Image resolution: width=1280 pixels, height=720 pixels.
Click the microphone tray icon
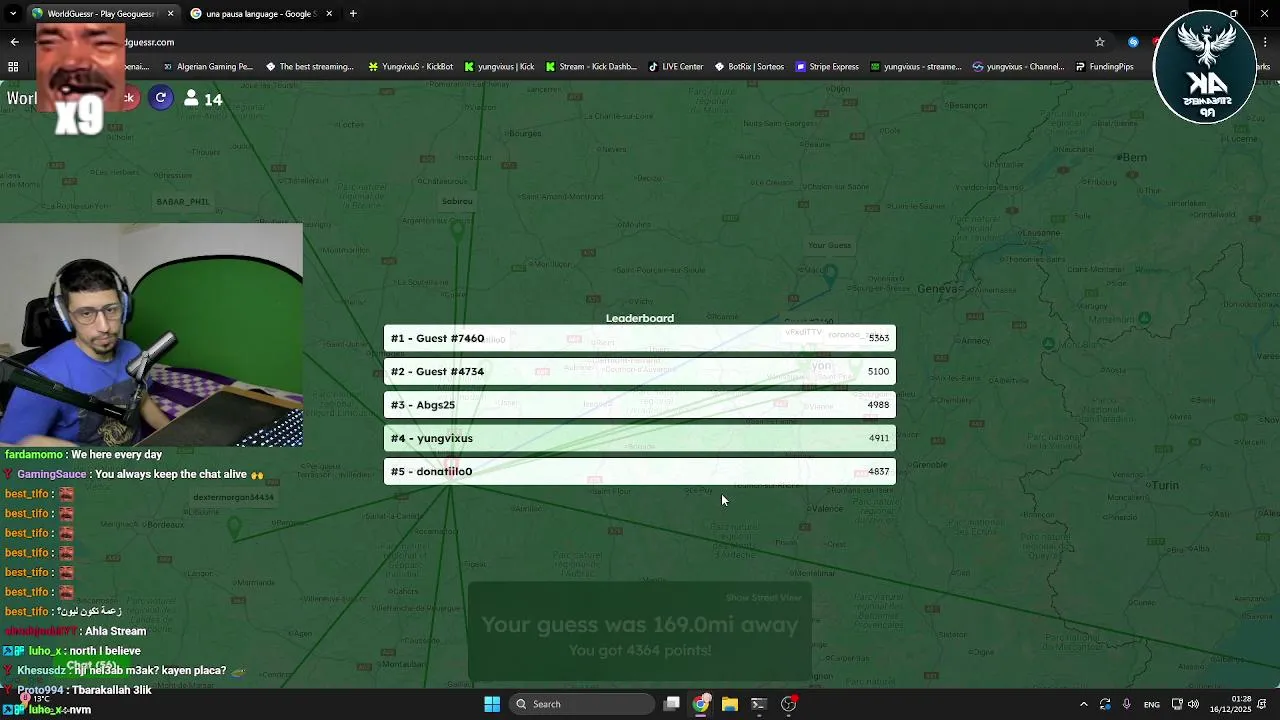pos(1127,704)
